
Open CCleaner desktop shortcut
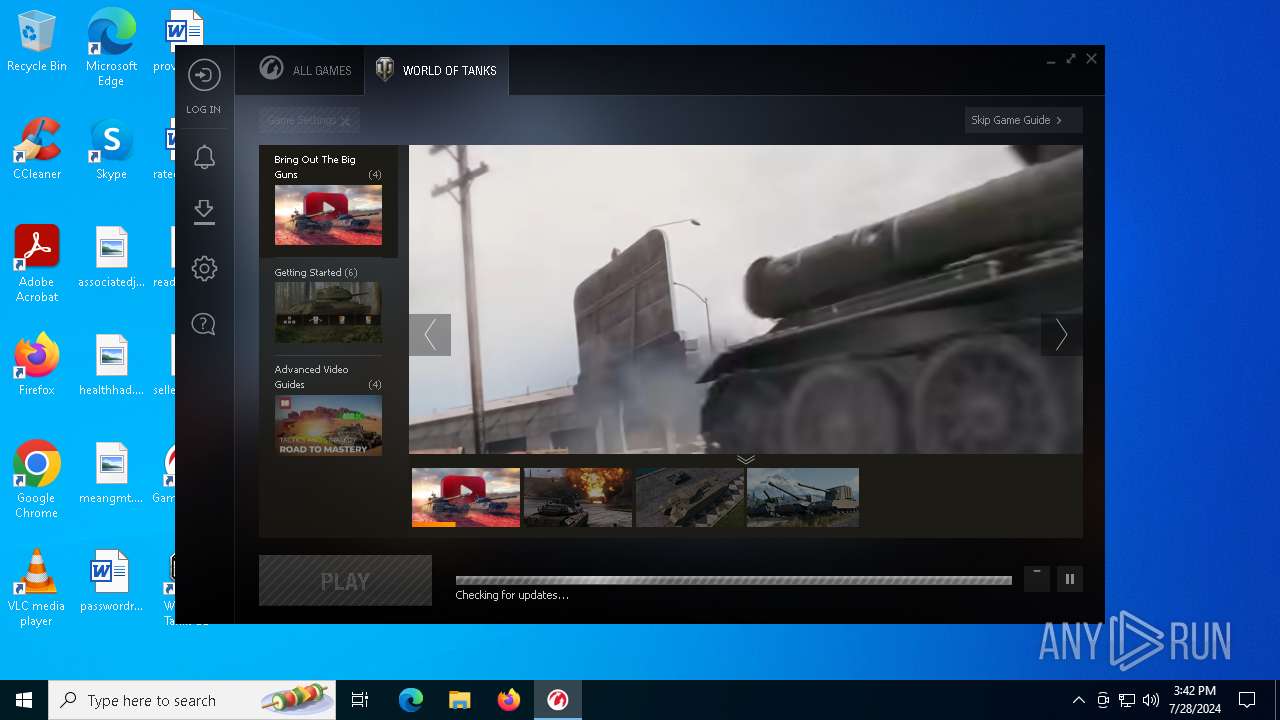(x=37, y=149)
